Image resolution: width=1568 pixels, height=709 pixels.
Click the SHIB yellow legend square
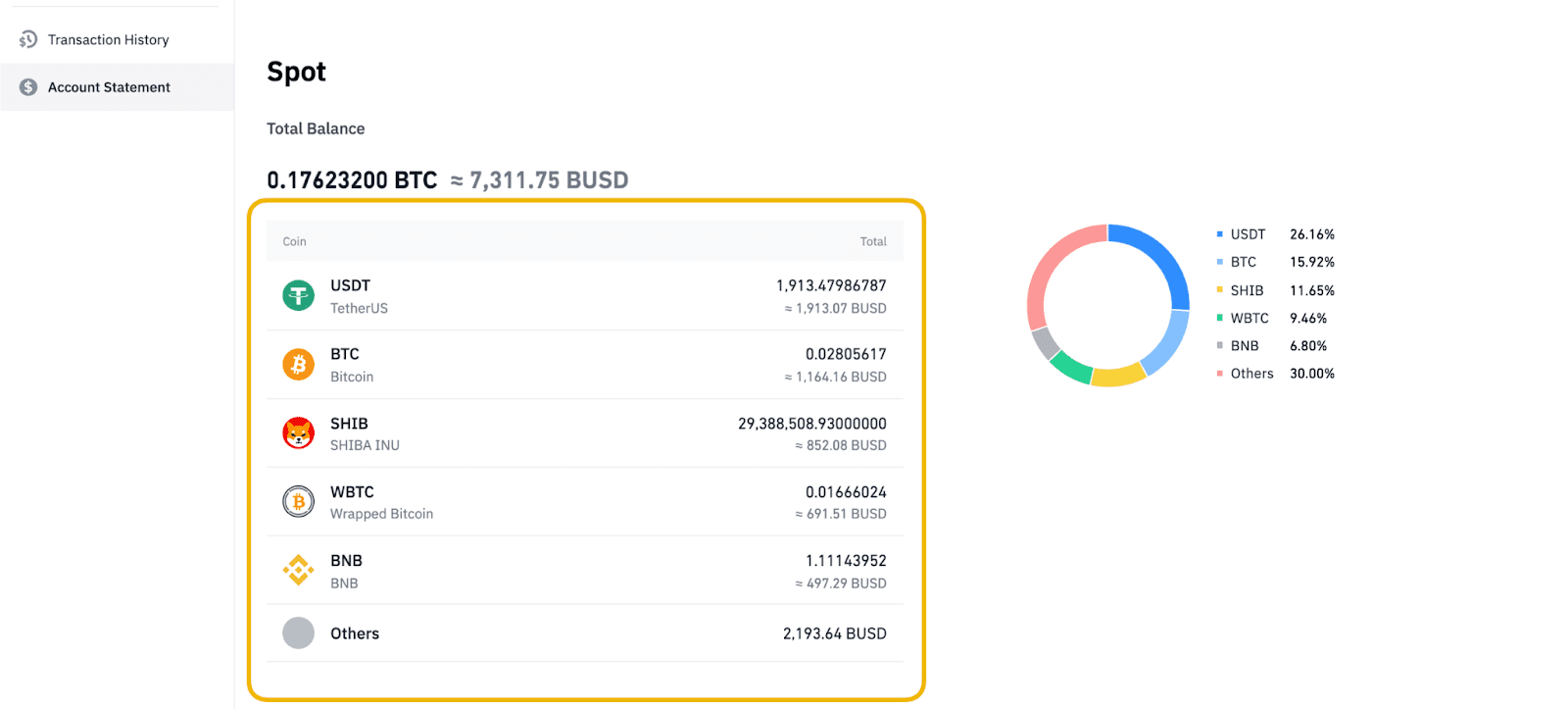coord(1220,290)
